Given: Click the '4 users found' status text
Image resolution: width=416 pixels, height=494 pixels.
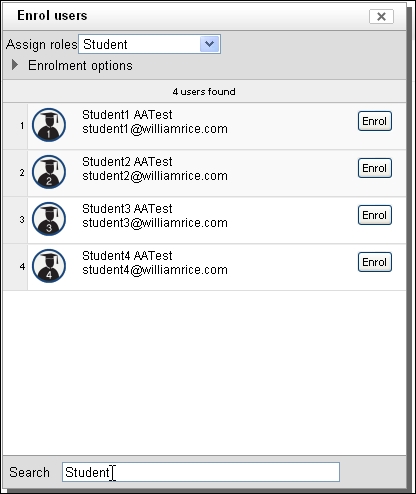Looking at the screenshot, I should (x=204, y=92).
